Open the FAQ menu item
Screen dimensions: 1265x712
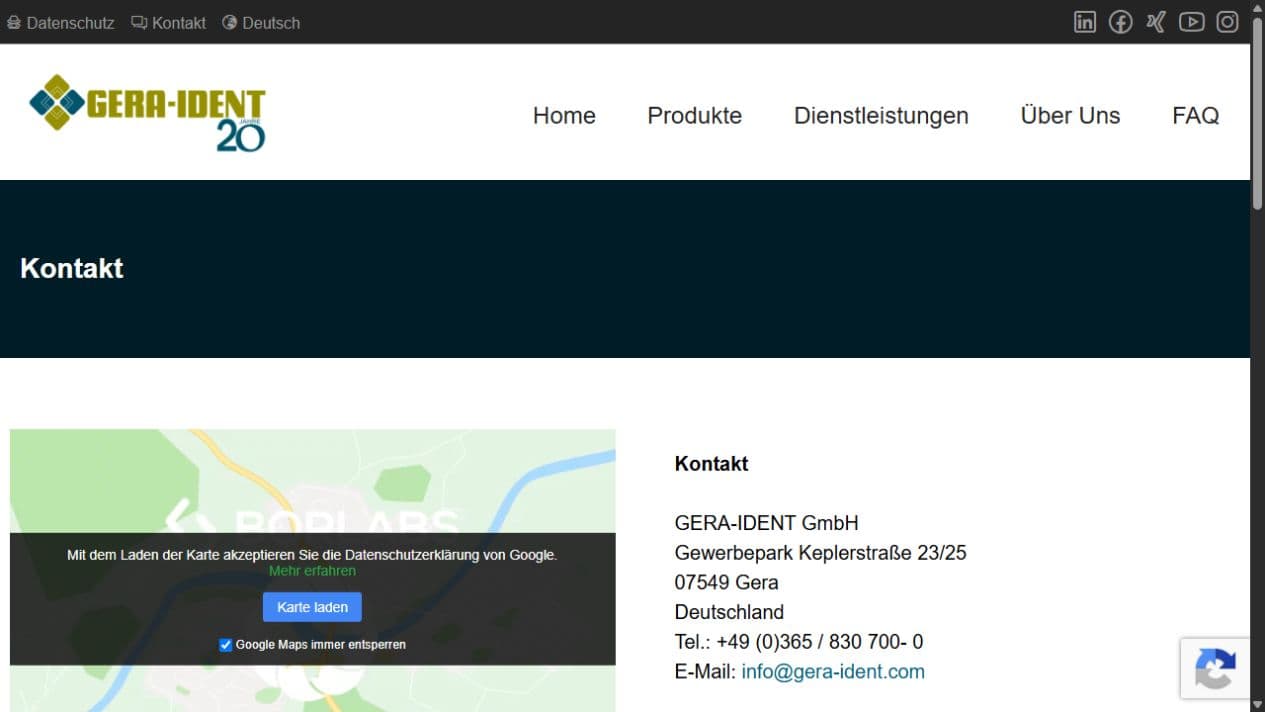point(1195,116)
